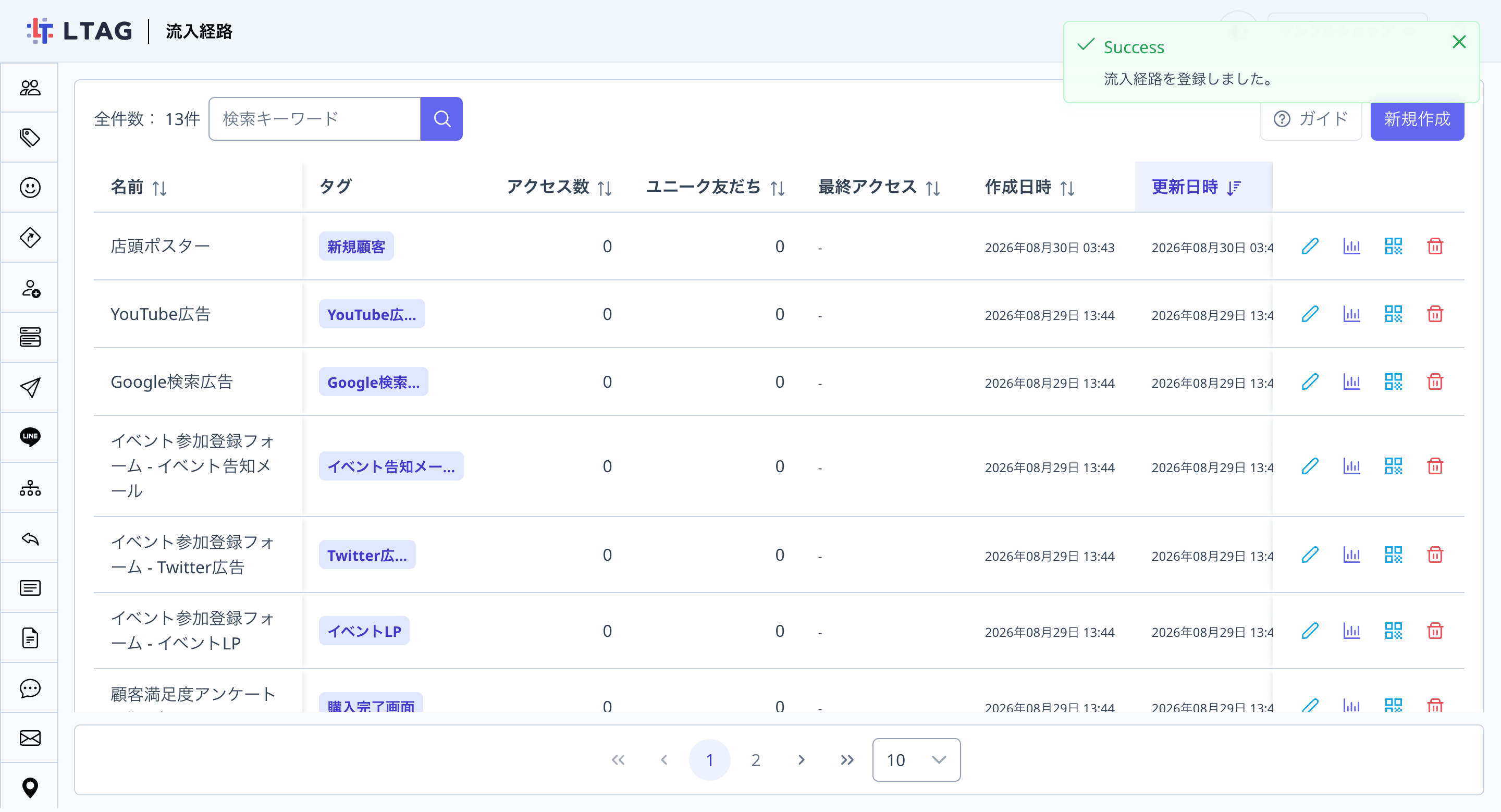
Task: Go to next page arrow
Action: (x=801, y=760)
